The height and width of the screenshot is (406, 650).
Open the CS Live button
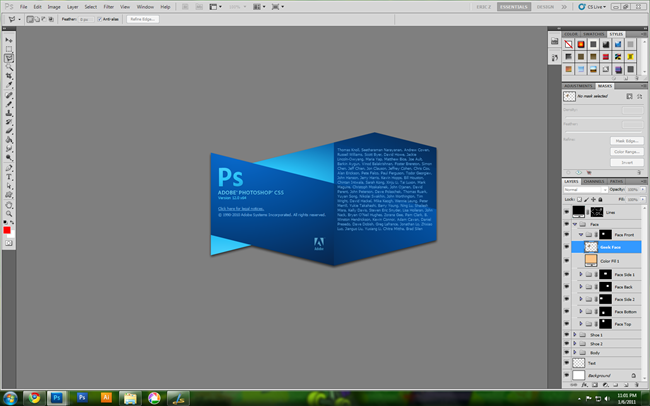pyautogui.click(x=592, y=7)
